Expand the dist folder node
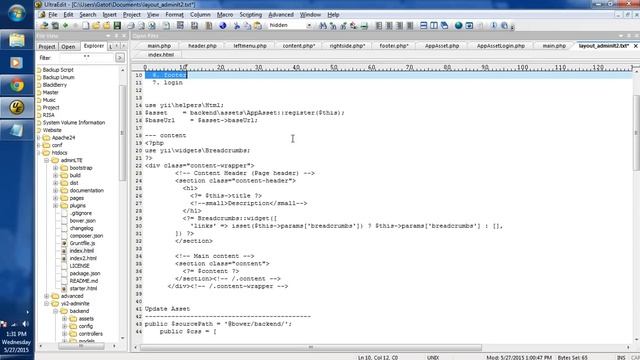Viewport: 640px width, 360px height. (x=56, y=183)
